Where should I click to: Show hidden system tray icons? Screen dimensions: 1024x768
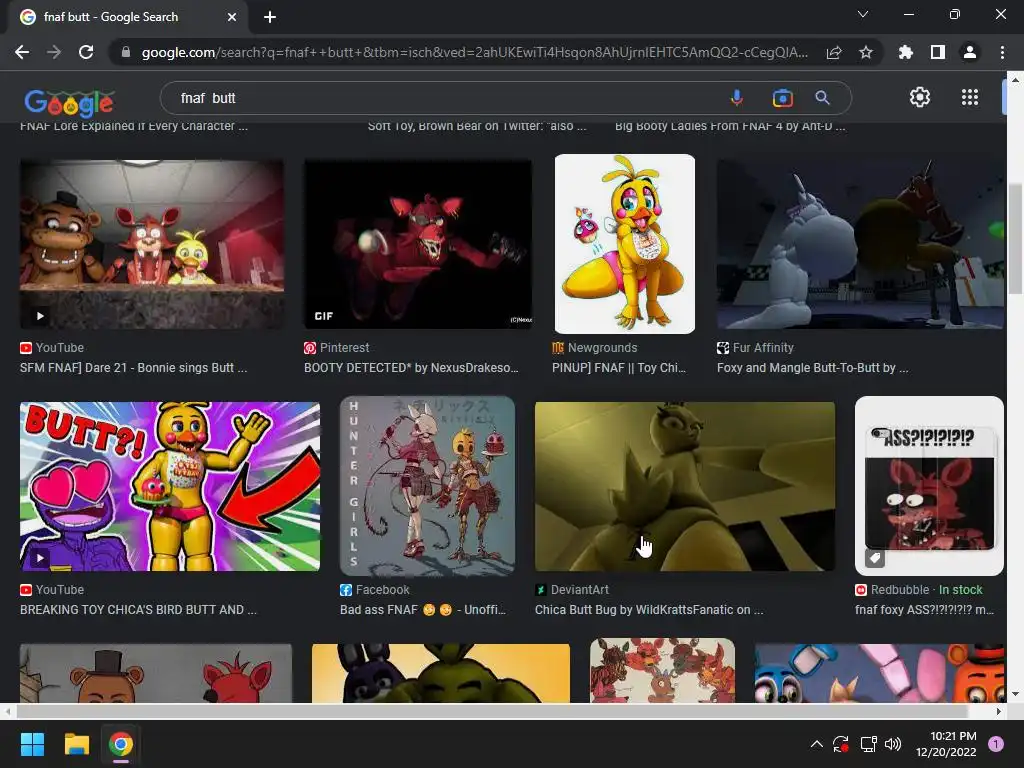coord(816,744)
